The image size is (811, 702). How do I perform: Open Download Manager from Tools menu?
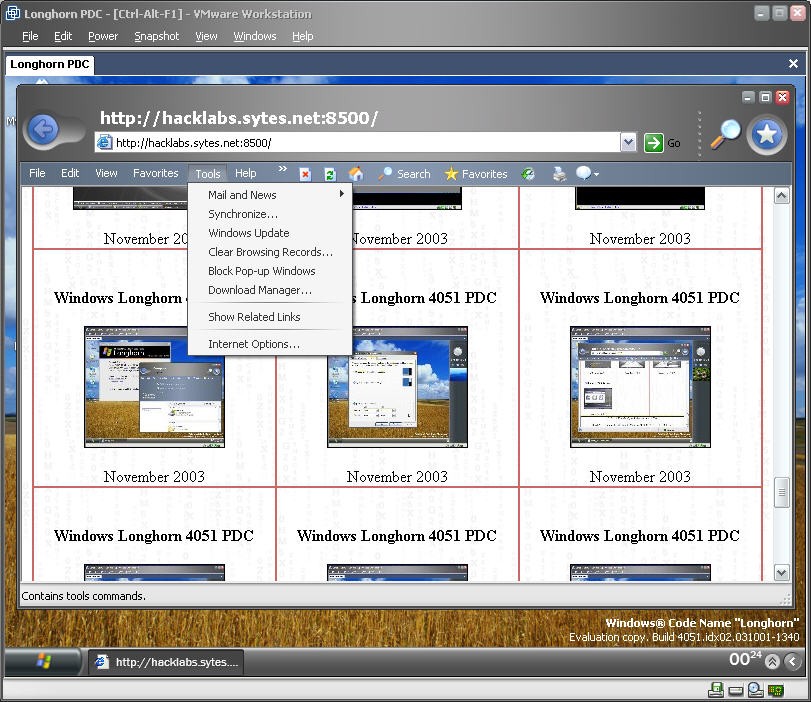(x=259, y=290)
